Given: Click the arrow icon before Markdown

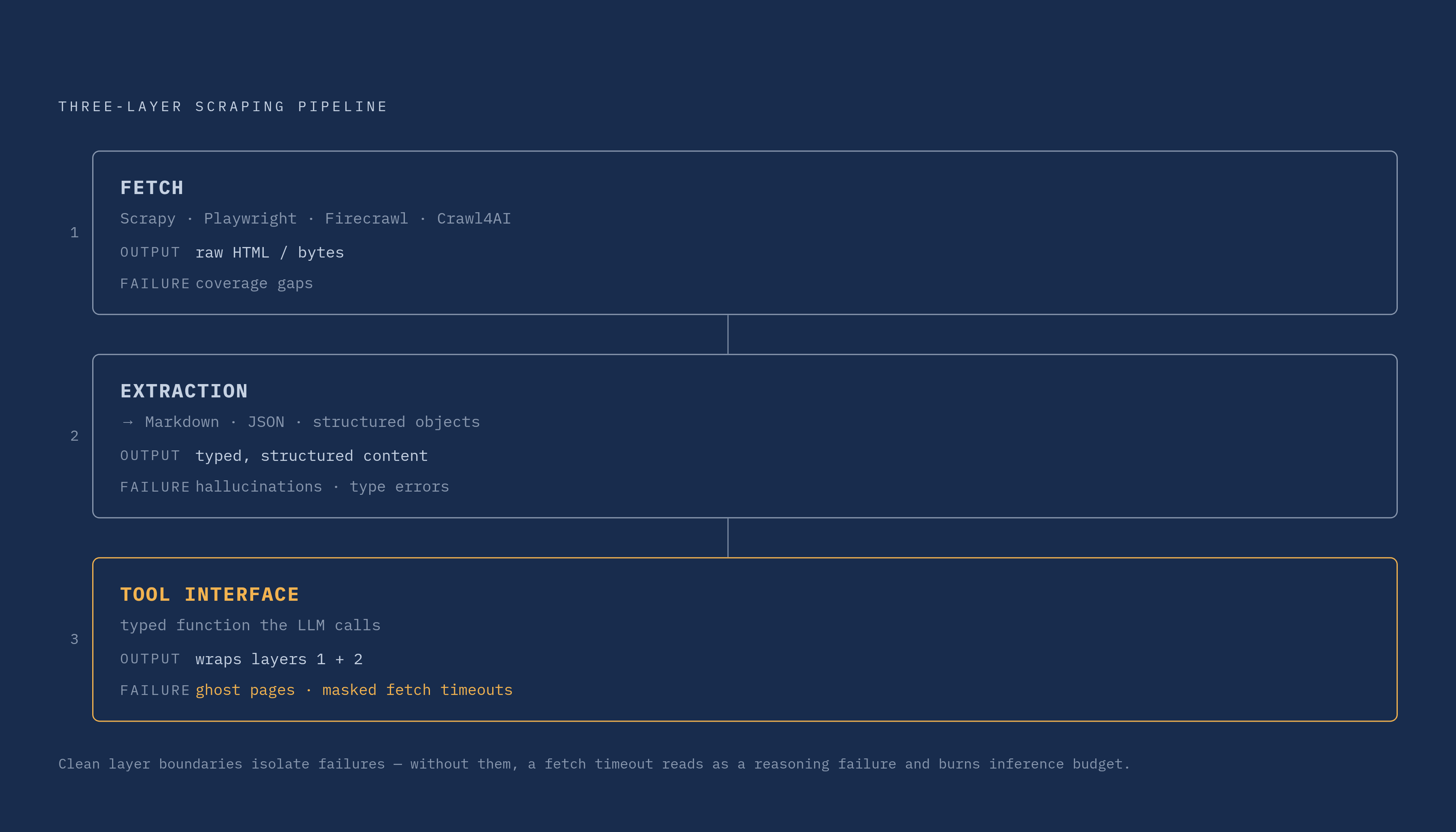Looking at the screenshot, I should tap(128, 422).
